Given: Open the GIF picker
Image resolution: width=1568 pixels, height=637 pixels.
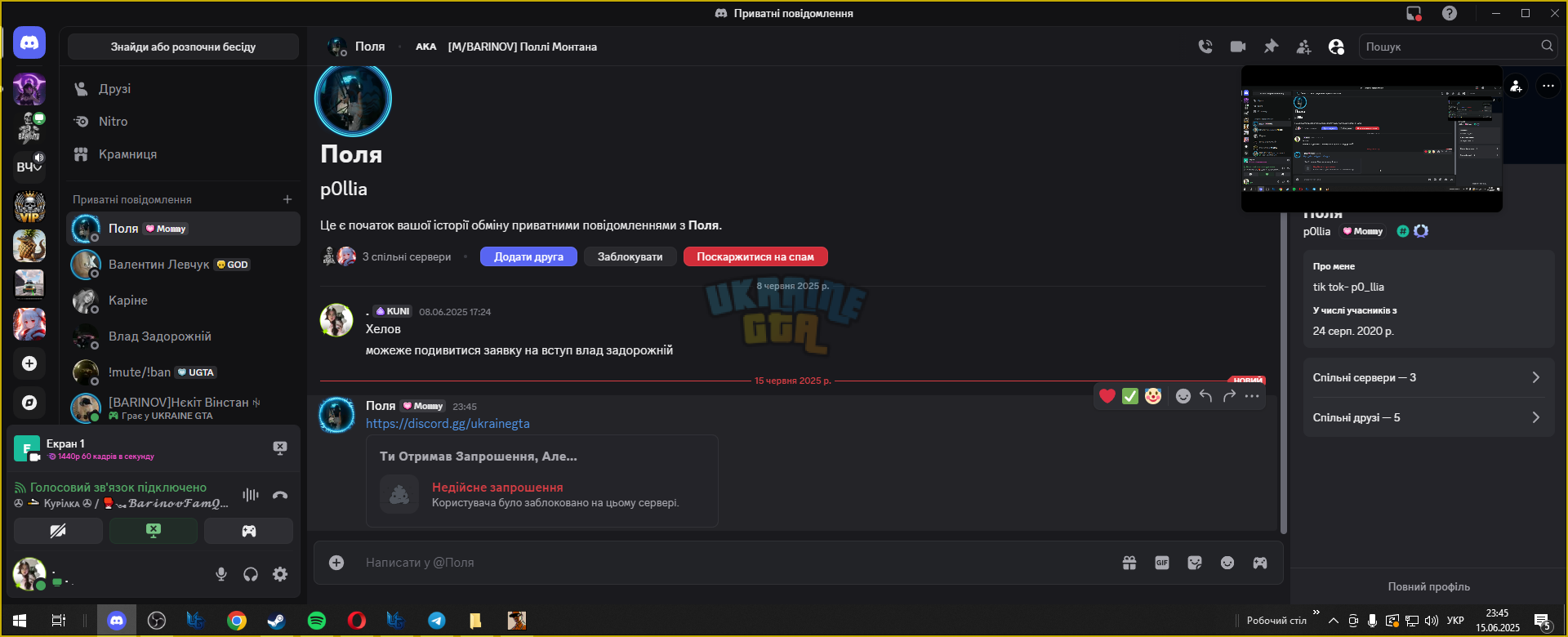Looking at the screenshot, I should coord(1162,563).
